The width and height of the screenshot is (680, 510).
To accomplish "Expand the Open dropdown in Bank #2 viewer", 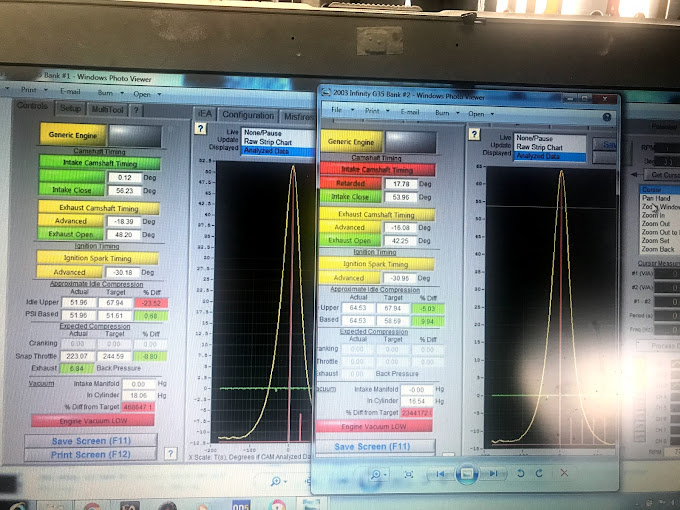I will 478,114.
